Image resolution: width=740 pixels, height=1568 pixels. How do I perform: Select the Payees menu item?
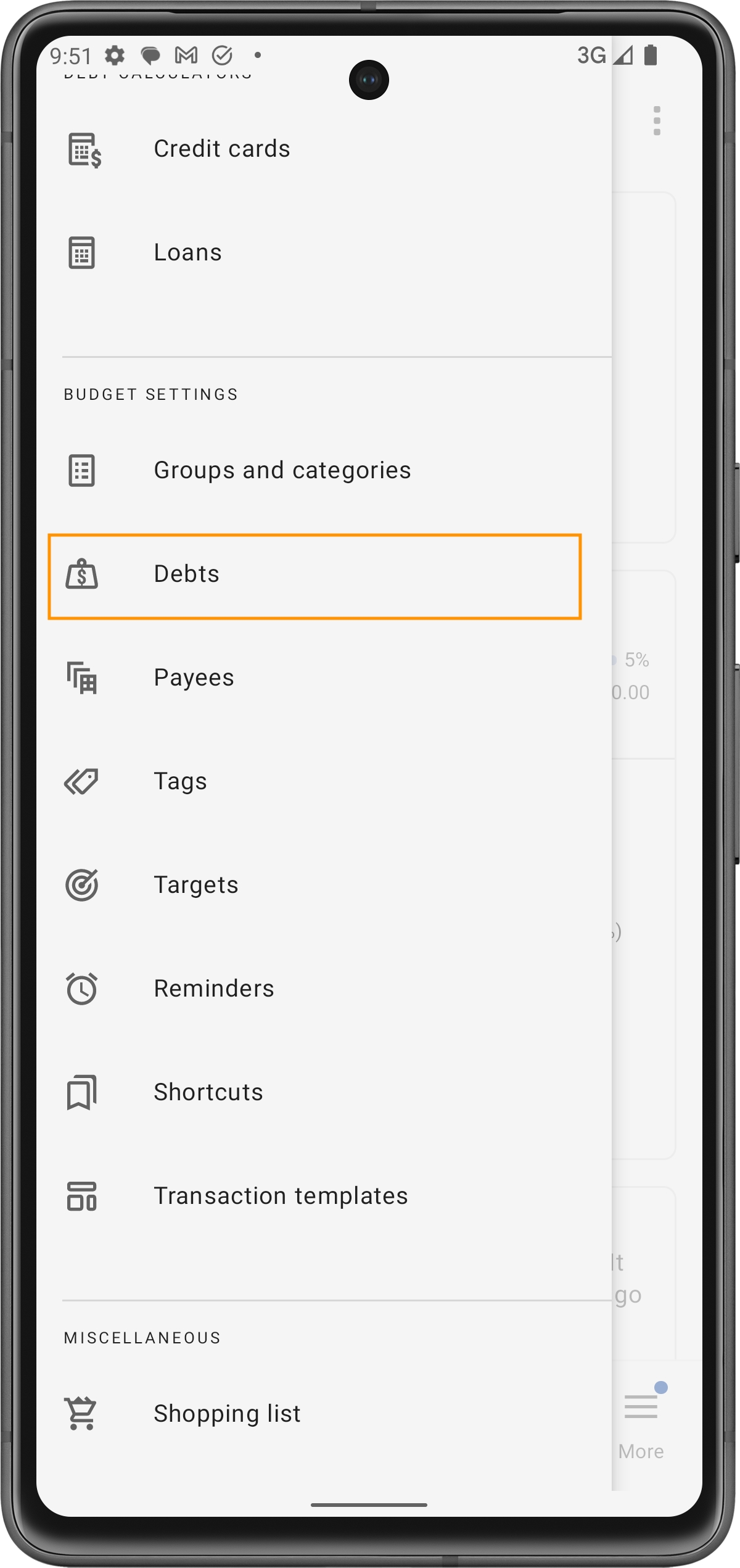click(x=194, y=678)
